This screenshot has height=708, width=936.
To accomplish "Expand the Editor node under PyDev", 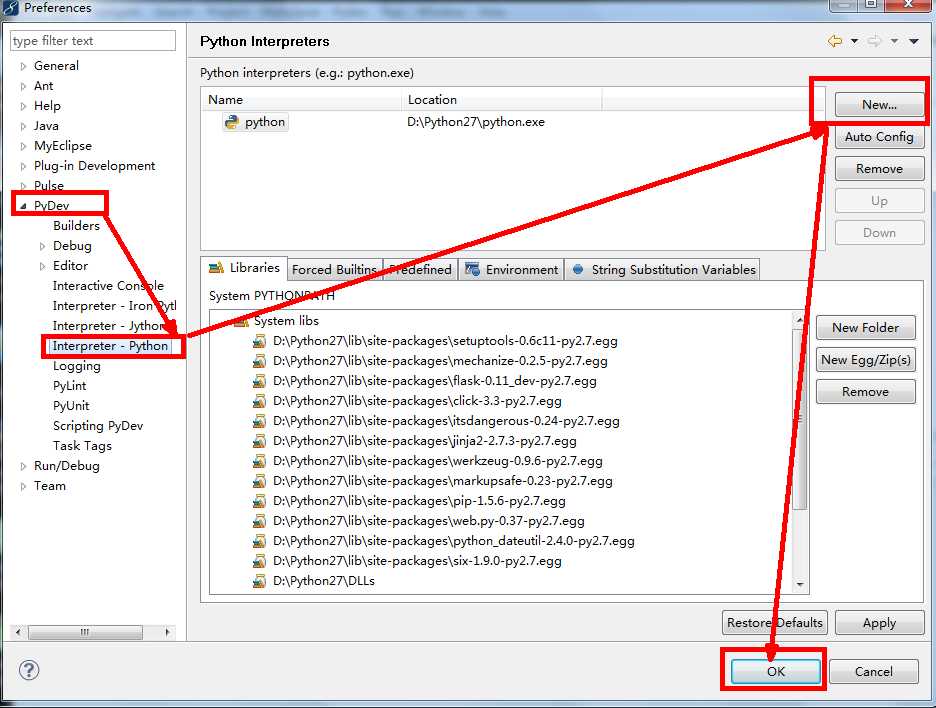I will coord(42,266).
